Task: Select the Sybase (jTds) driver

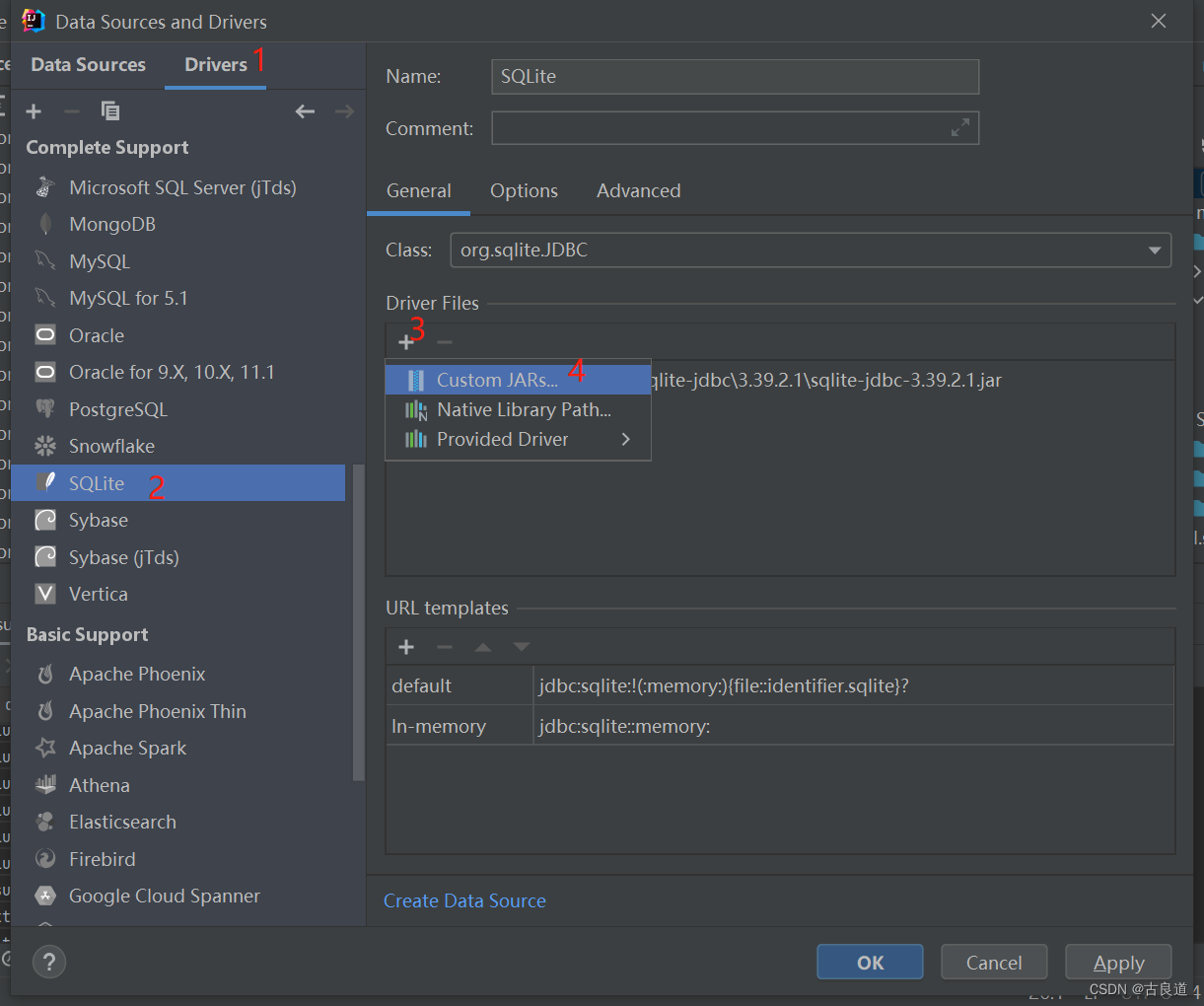Action: (178, 557)
